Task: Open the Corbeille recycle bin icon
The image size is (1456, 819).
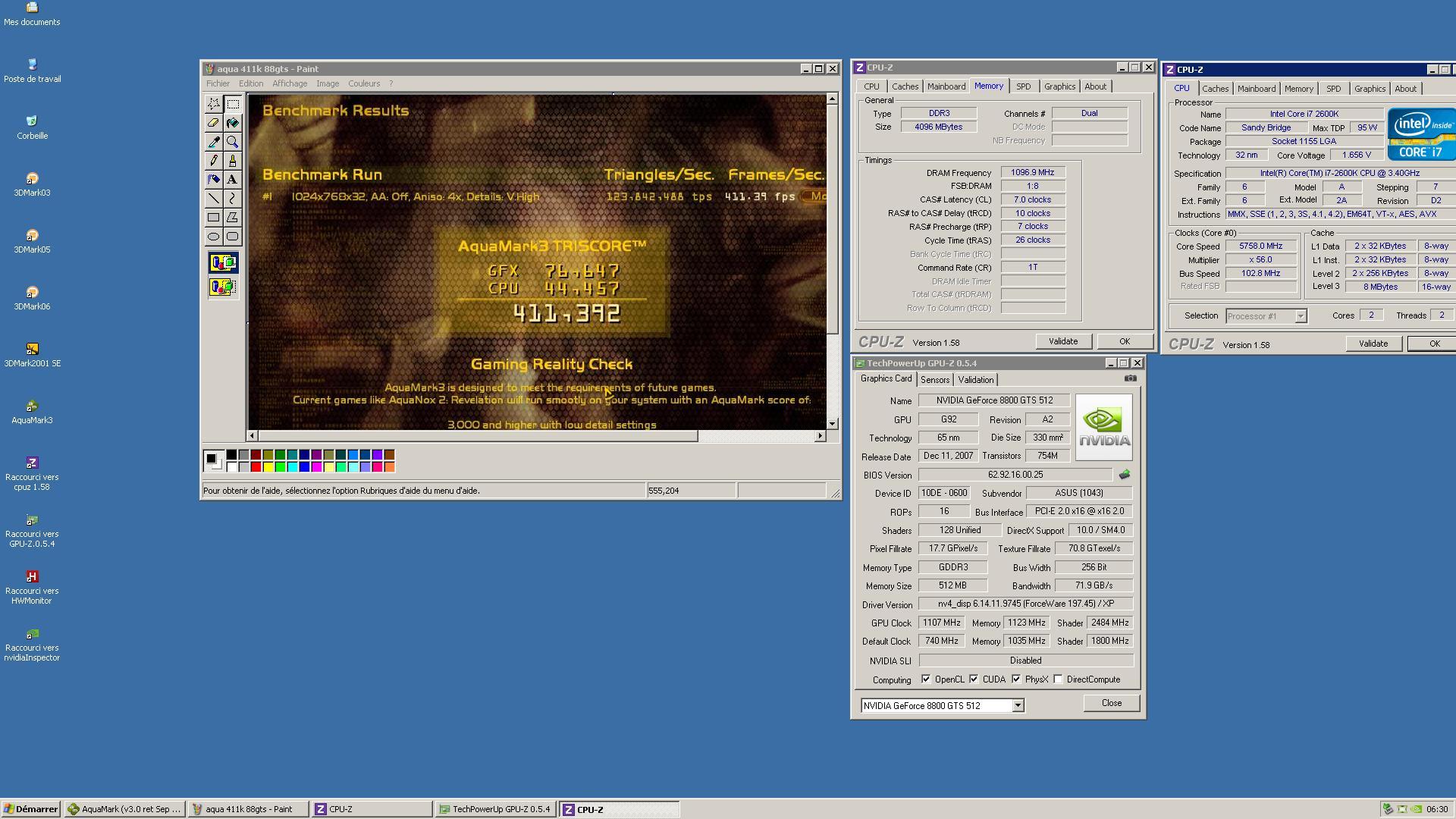Action: coord(32,127)
